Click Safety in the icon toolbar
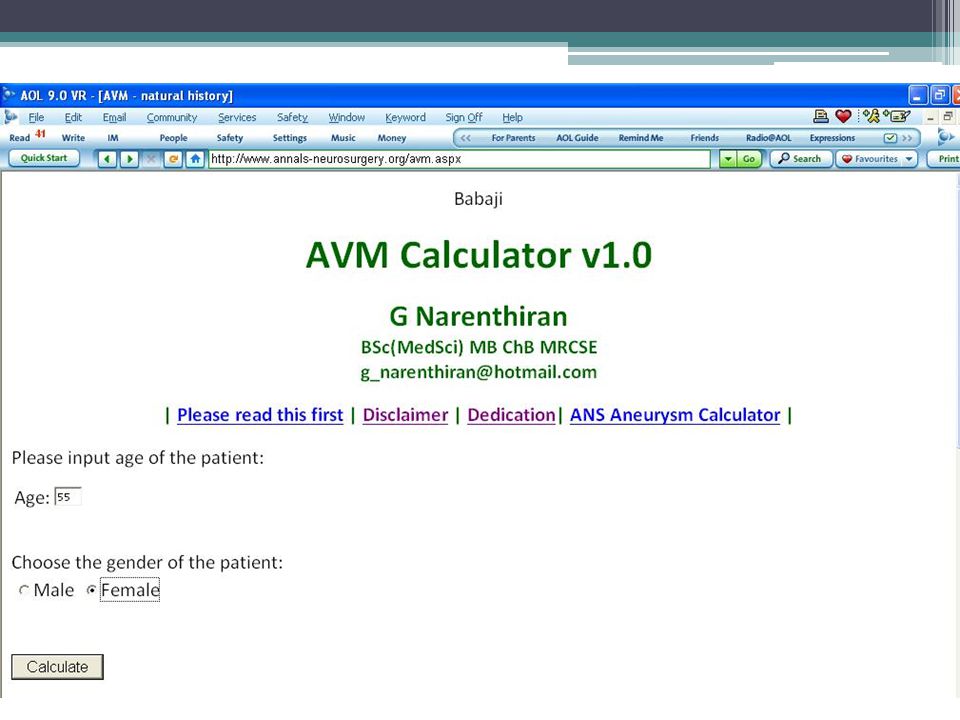Image resolution: width=960 pixels, height=720 pixels. coord(230,138)
